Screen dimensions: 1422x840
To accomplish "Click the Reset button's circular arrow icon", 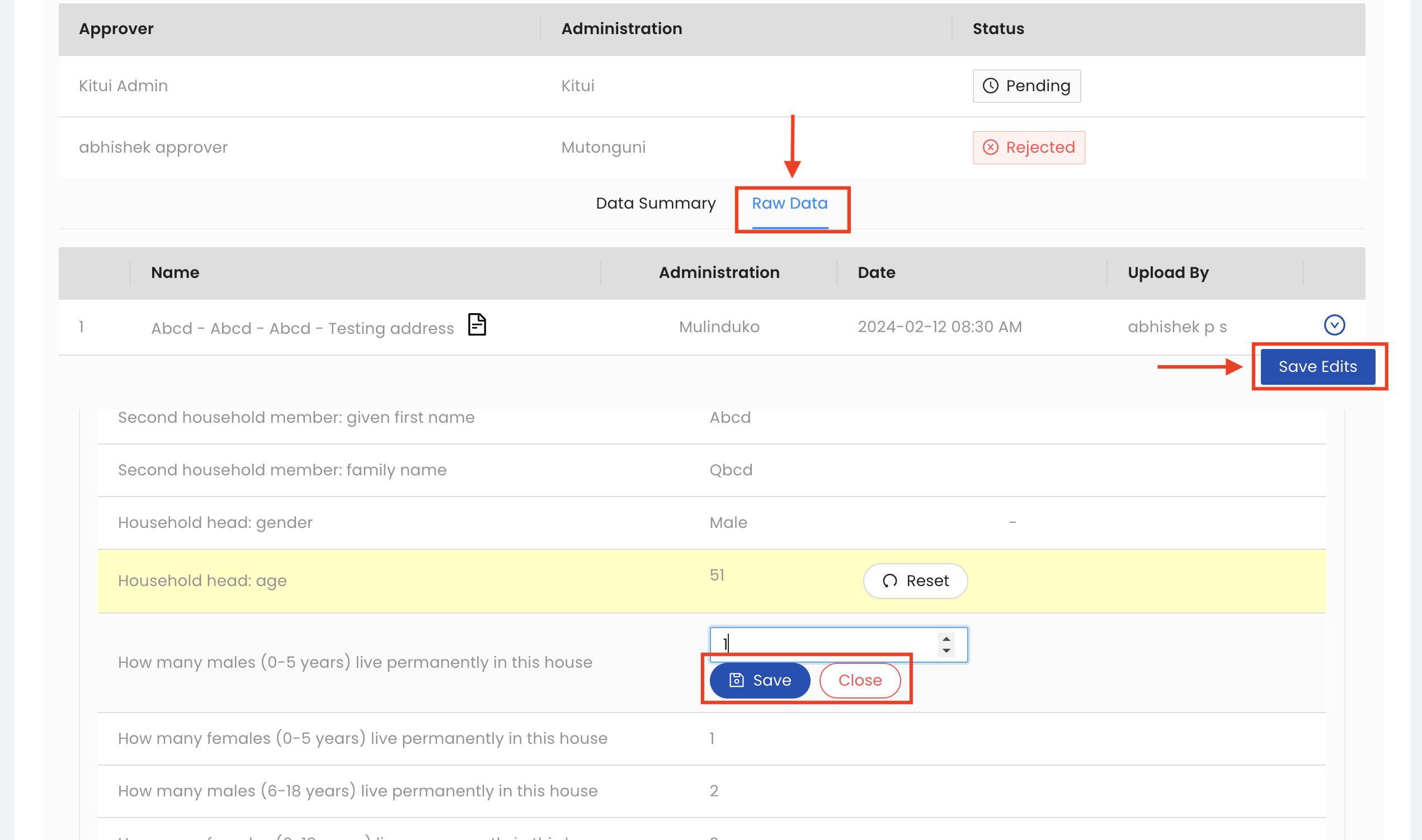I will pyautogui.click(x=889, y=581).
